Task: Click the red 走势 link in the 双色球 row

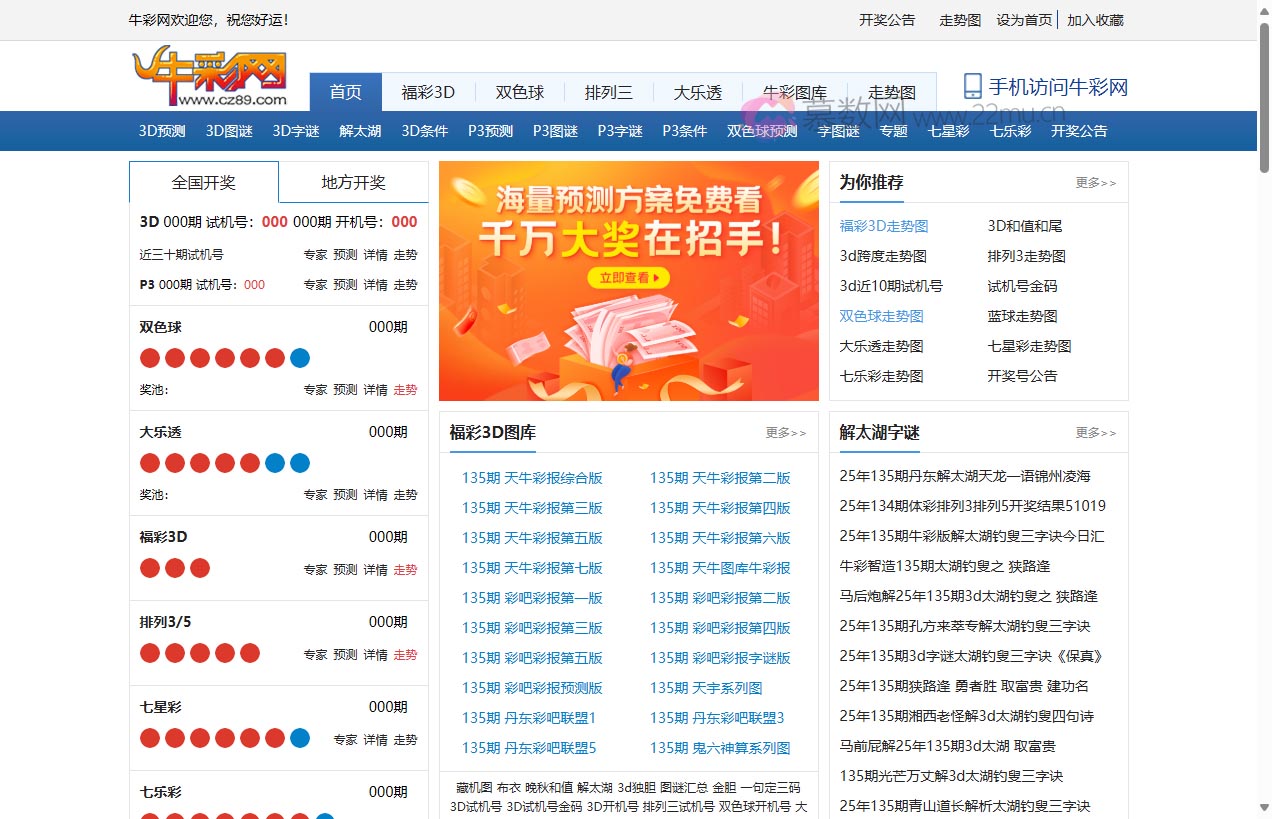Action: 405,390
